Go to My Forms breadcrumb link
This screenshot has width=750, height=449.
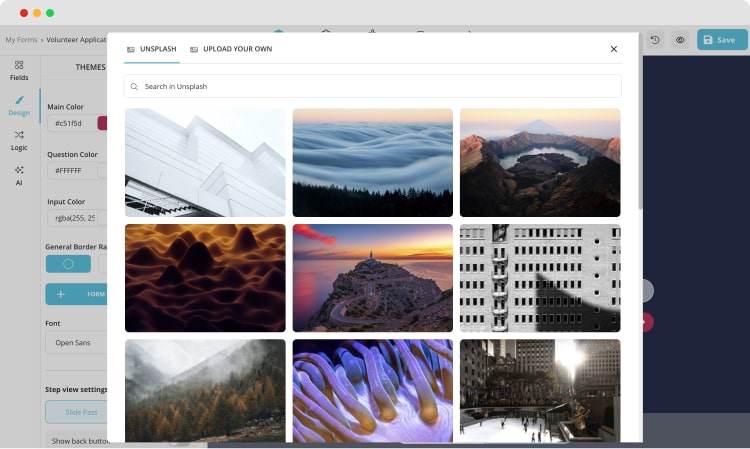[x=23, y=40]
